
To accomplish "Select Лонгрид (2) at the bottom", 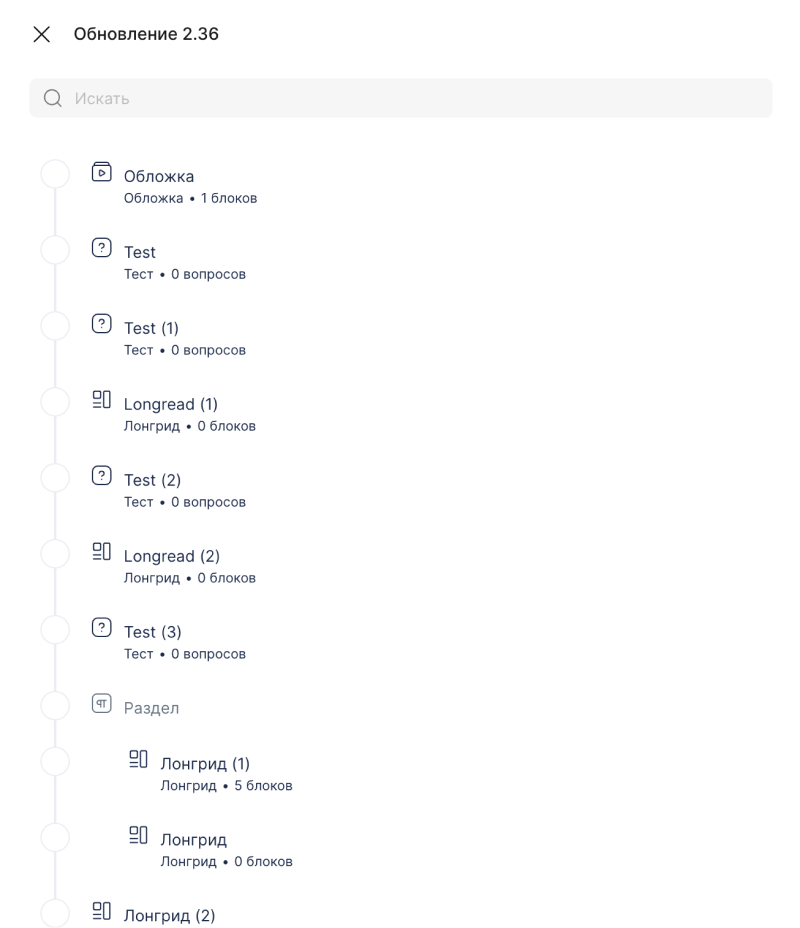I will click(x=169, y=915).
